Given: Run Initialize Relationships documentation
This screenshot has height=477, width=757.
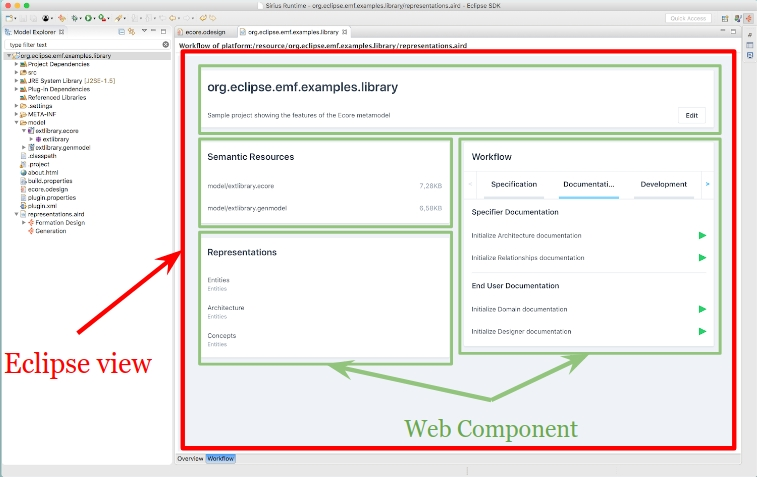Looking at the screenshot, I should coord(702,258).
